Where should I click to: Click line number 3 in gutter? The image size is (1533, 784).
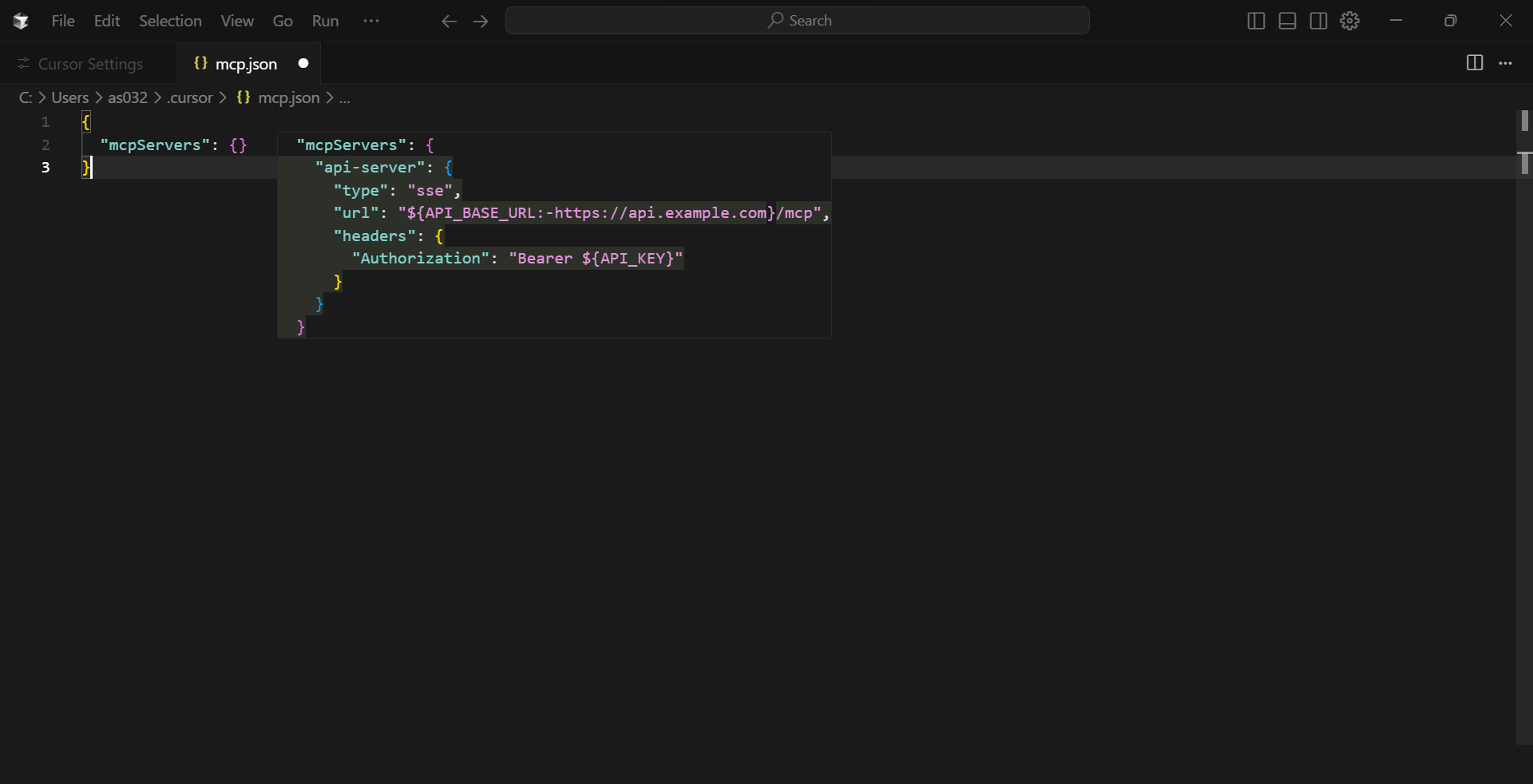pos(46,168)
